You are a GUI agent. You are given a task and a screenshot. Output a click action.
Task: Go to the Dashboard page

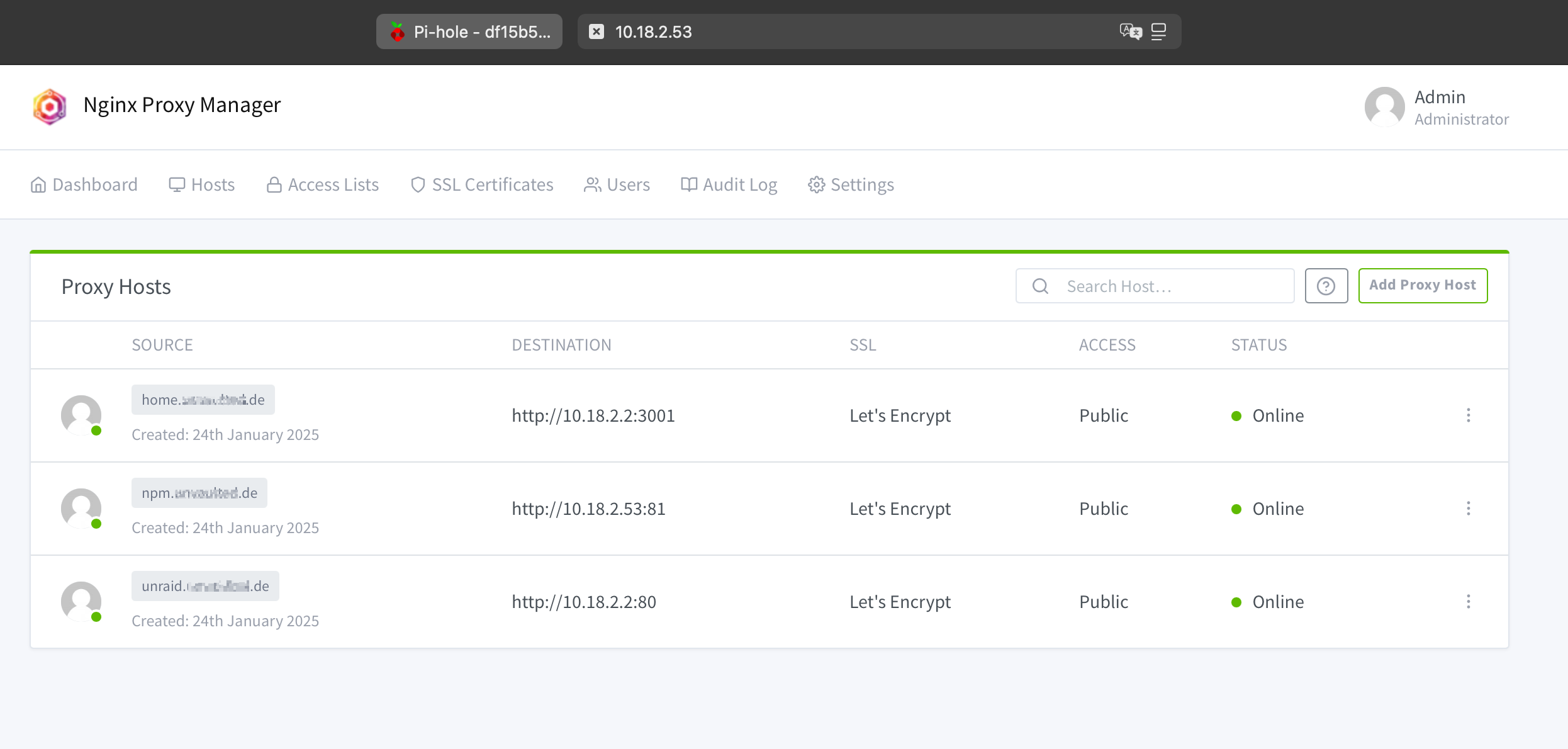point(84,185)
